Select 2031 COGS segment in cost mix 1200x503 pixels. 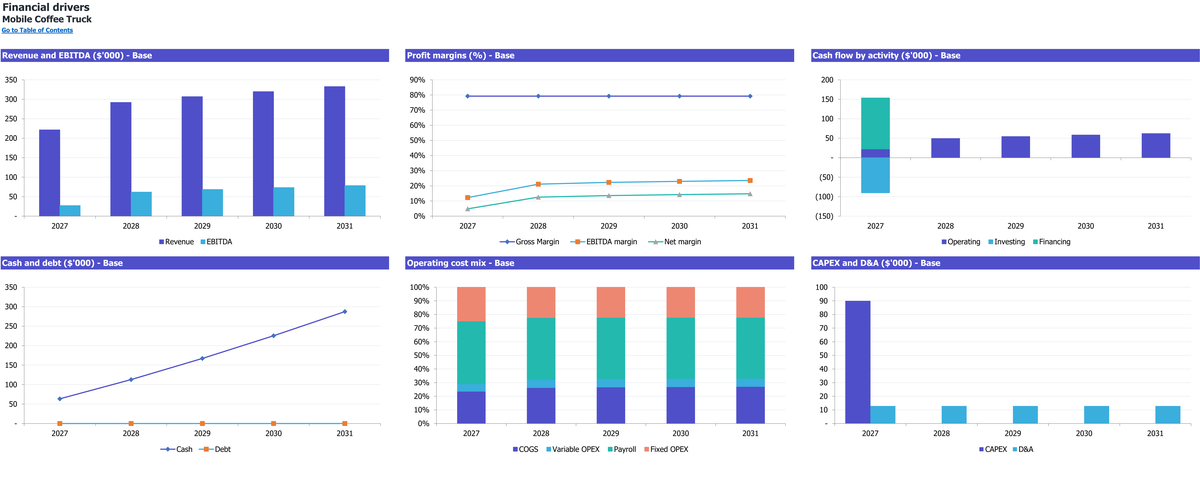(751, 405)
